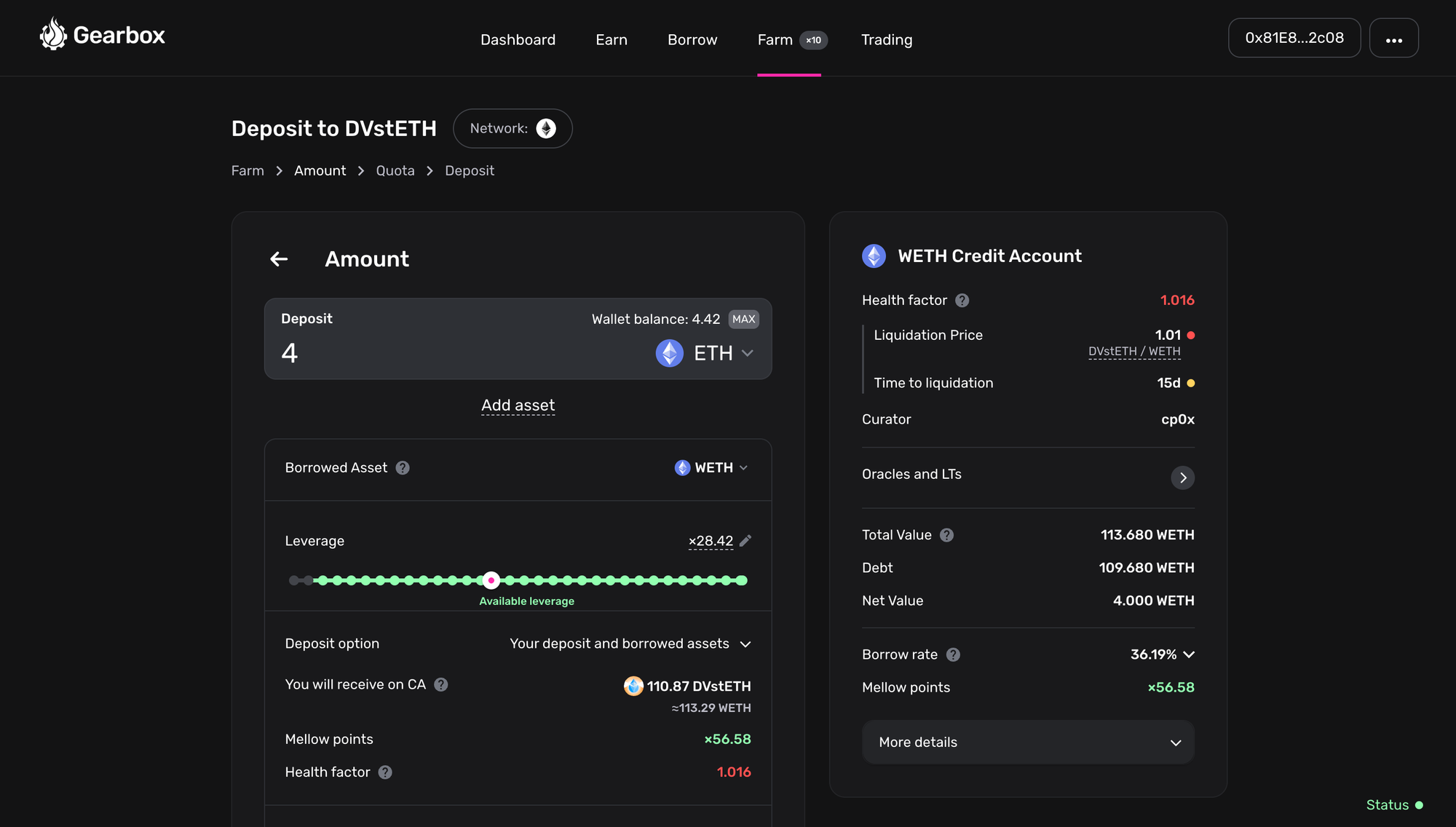Viewport: 1456px width, 827px height.
Task: Click the Liquidation Price status dot
Action: (1190, 335)
